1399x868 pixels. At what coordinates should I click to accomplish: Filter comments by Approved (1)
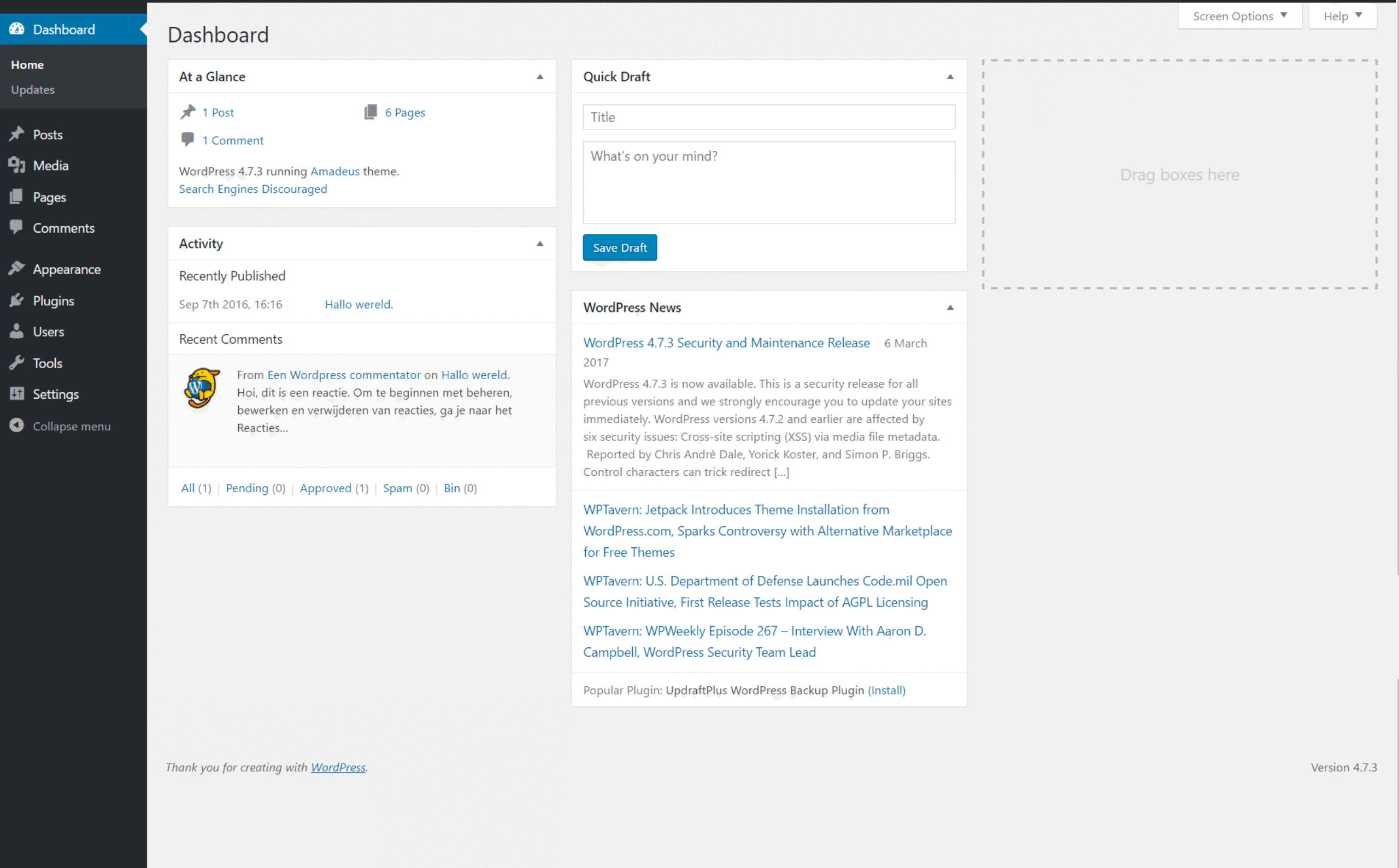(x=334, y=488)
